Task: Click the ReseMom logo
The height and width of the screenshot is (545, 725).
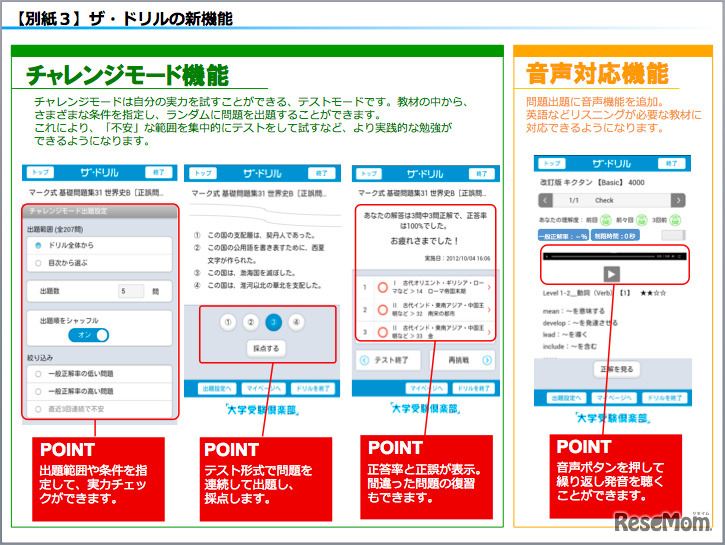Action: [662, 522]
